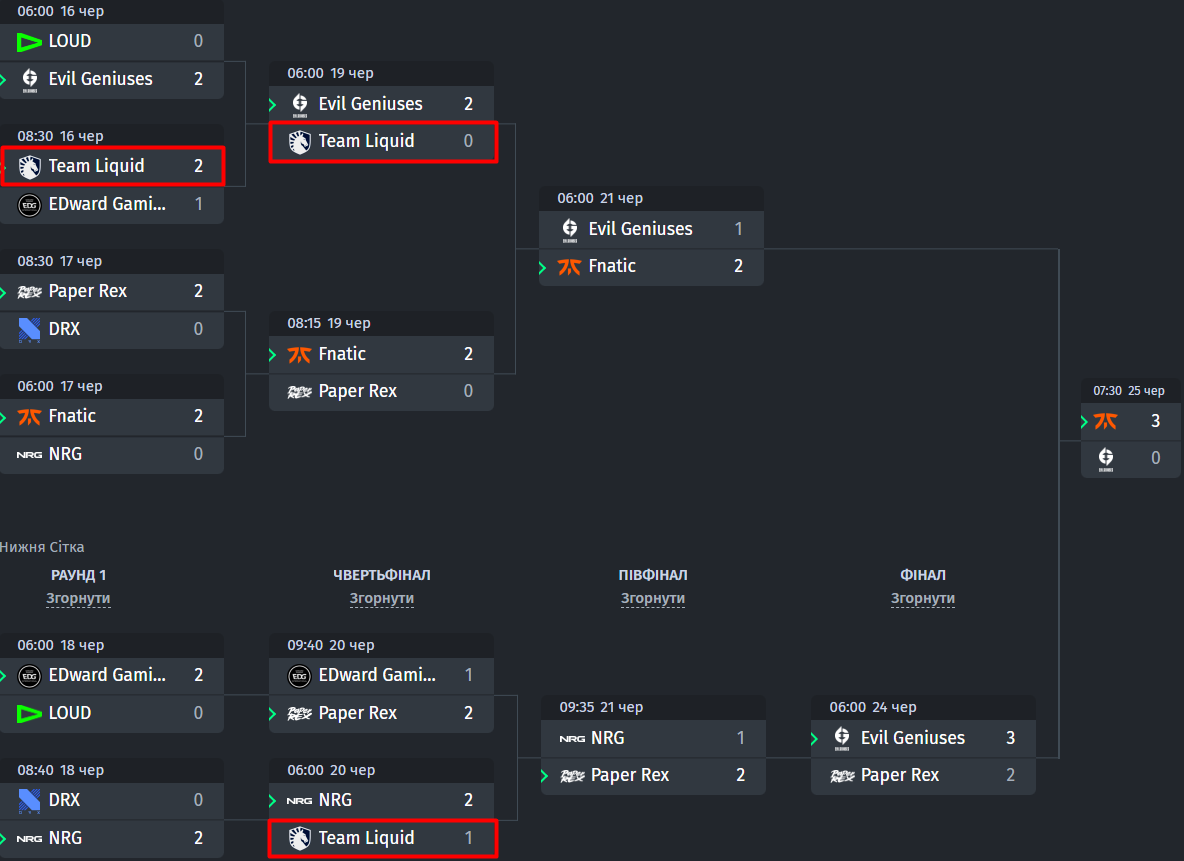Collapse the Чвертьфінал column
This screenshot has height=861, width=1184.
(x=381, y=598)
